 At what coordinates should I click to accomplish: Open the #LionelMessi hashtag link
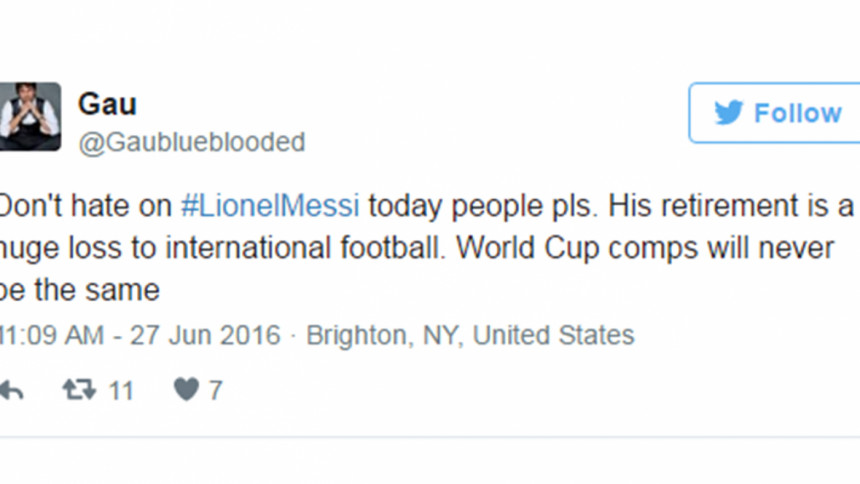coord(270,206)
